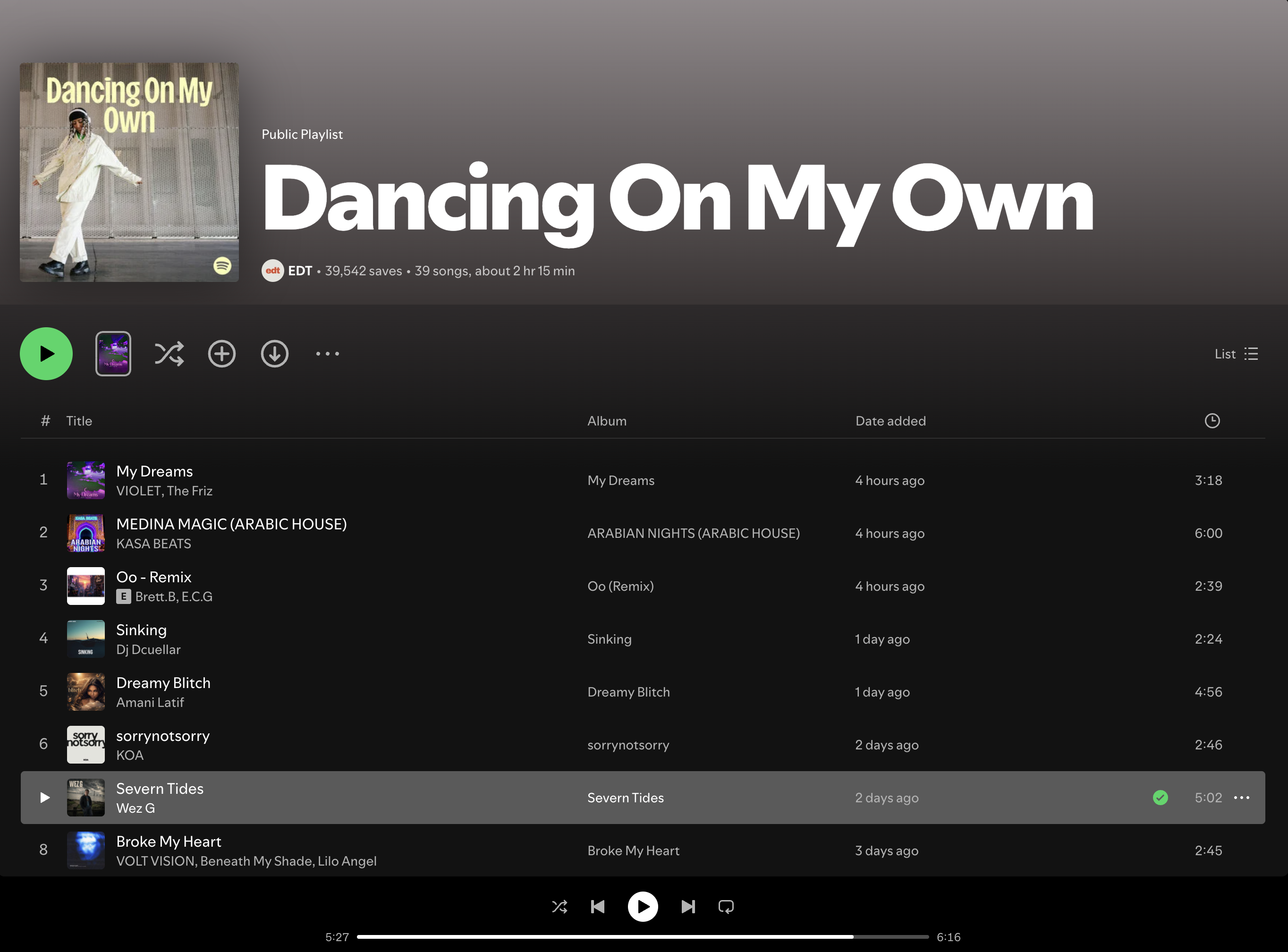Screen dimensions: 1288x952
Task: Open artist Brett.B
Action: coord(155,596)
